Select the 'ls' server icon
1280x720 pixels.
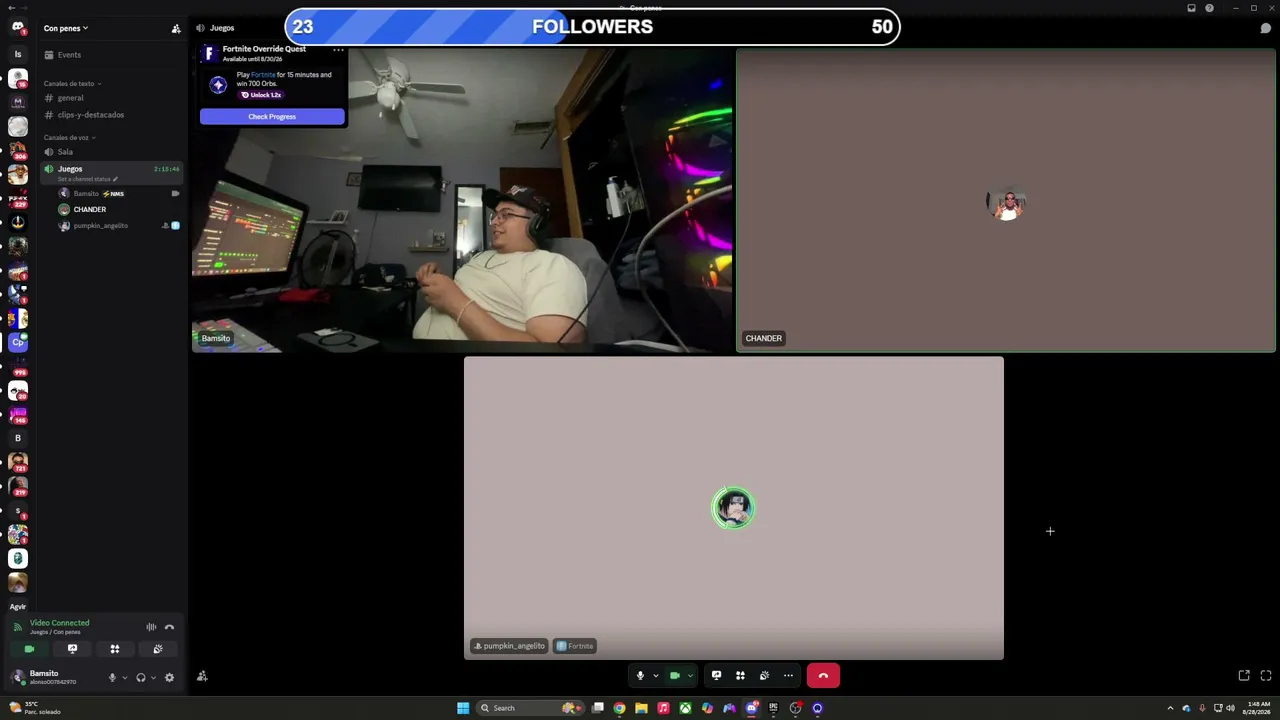click(x=18, y=54)
